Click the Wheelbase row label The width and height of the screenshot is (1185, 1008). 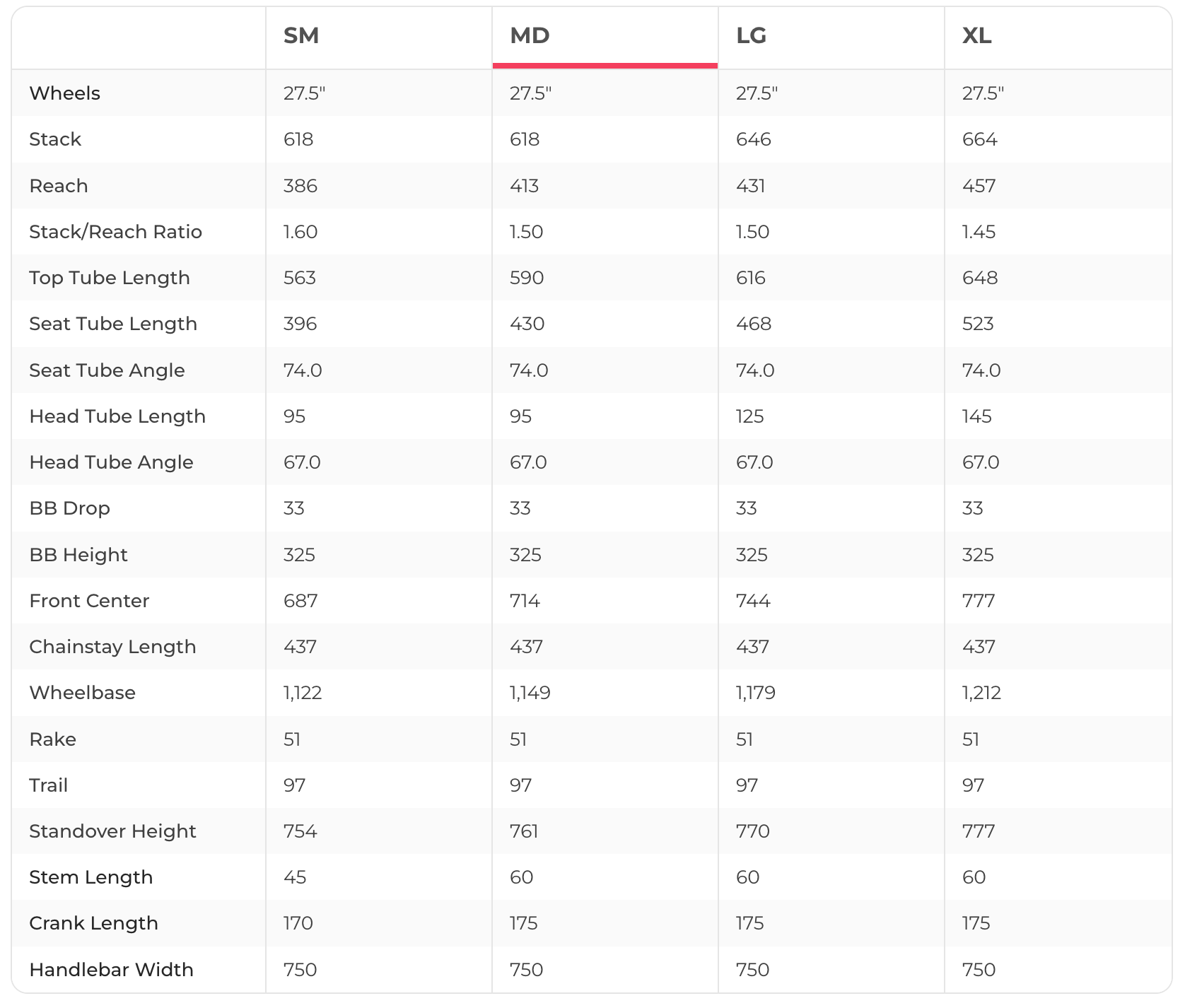tap(82, 693)
